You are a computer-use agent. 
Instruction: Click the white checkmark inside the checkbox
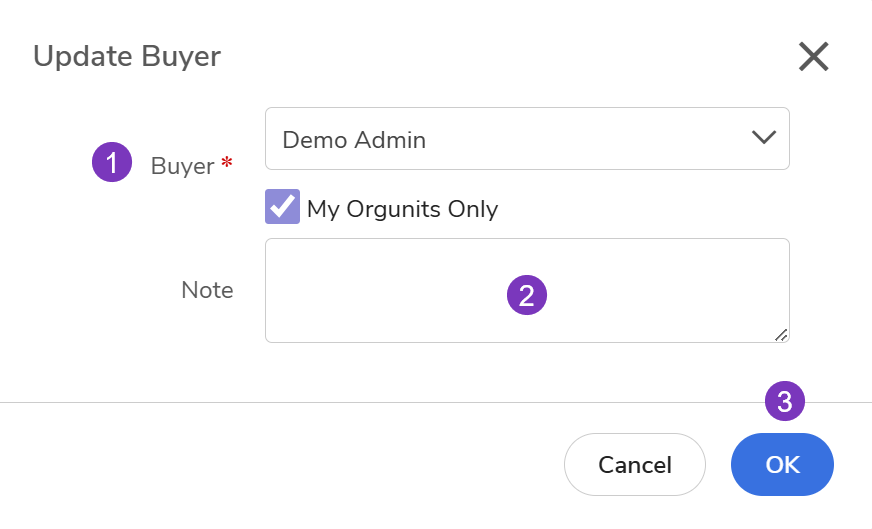283,206
